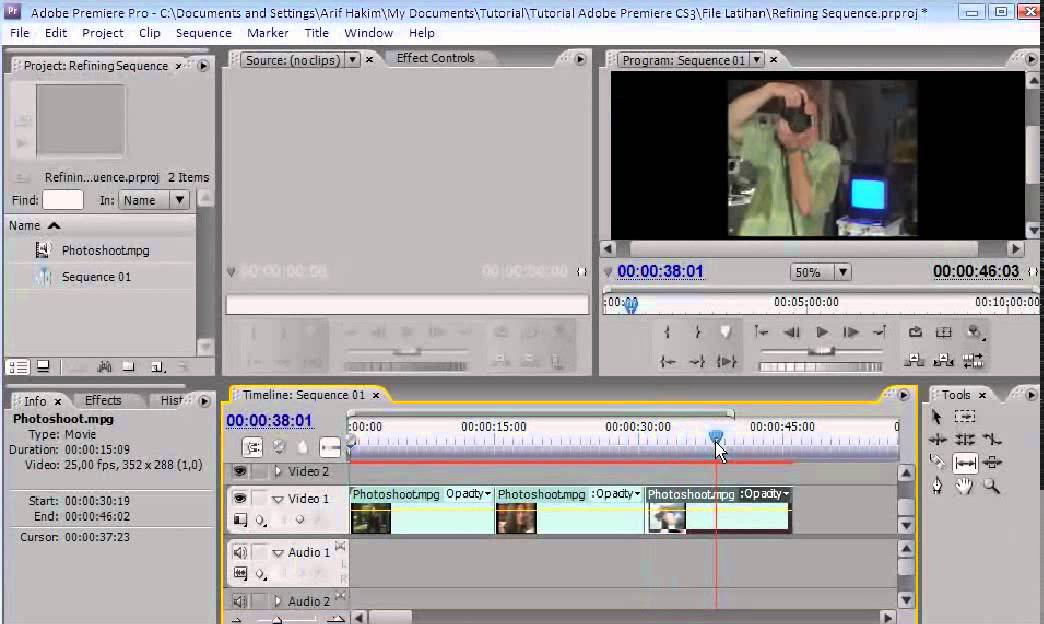
Task: Open the In: Name dropdown
Action: (179, 200)
